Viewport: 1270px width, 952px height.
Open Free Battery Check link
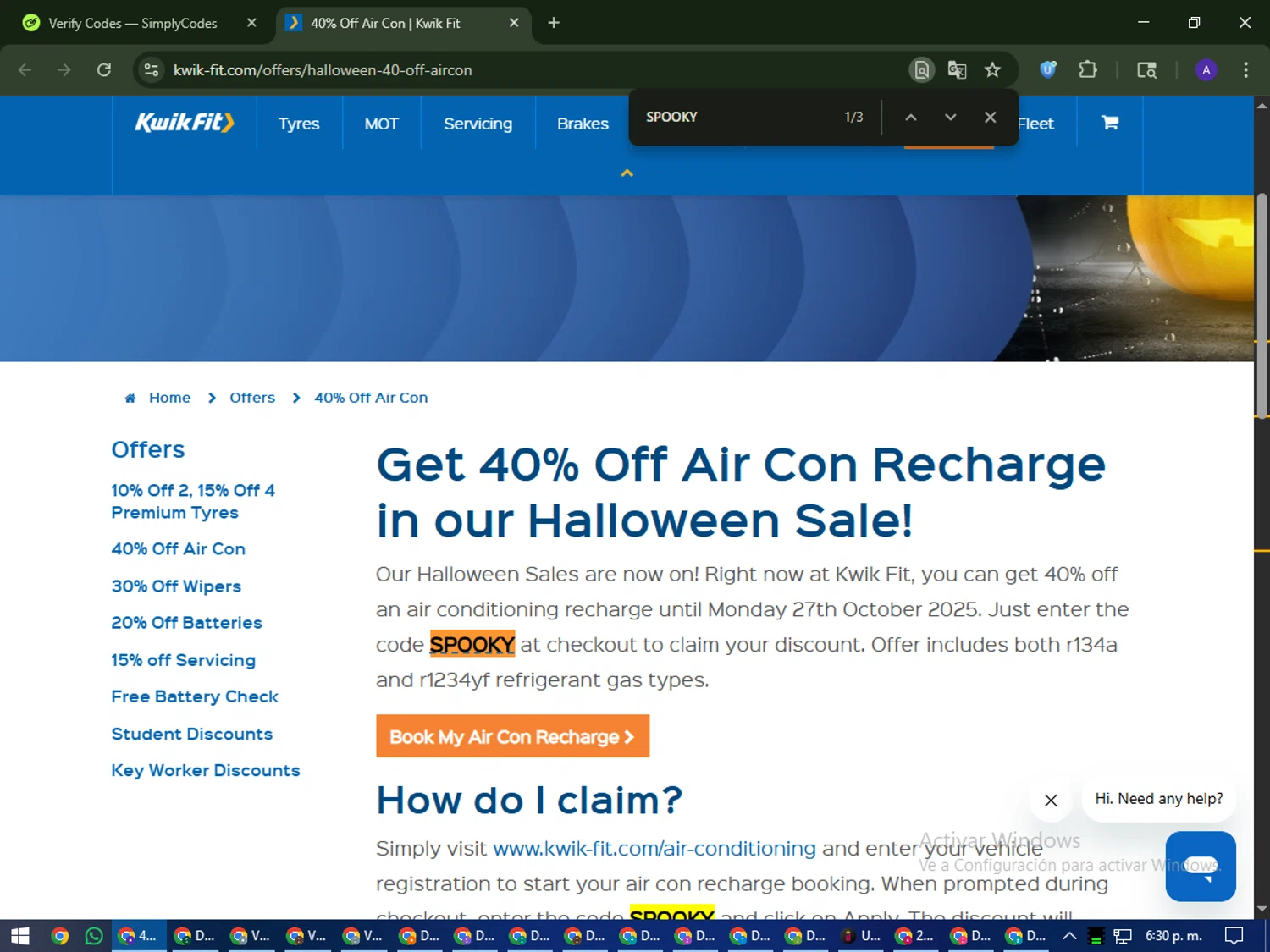pos(195,696)
